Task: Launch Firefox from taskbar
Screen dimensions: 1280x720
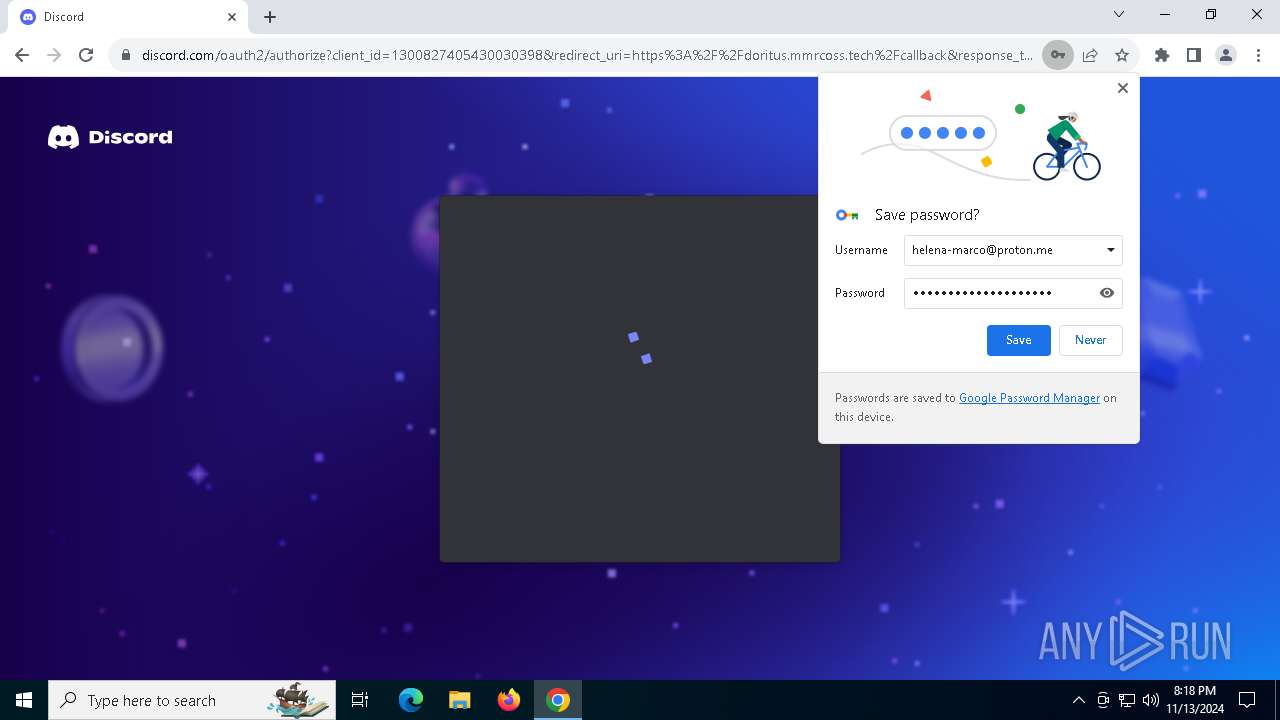Action: [509, 700]
